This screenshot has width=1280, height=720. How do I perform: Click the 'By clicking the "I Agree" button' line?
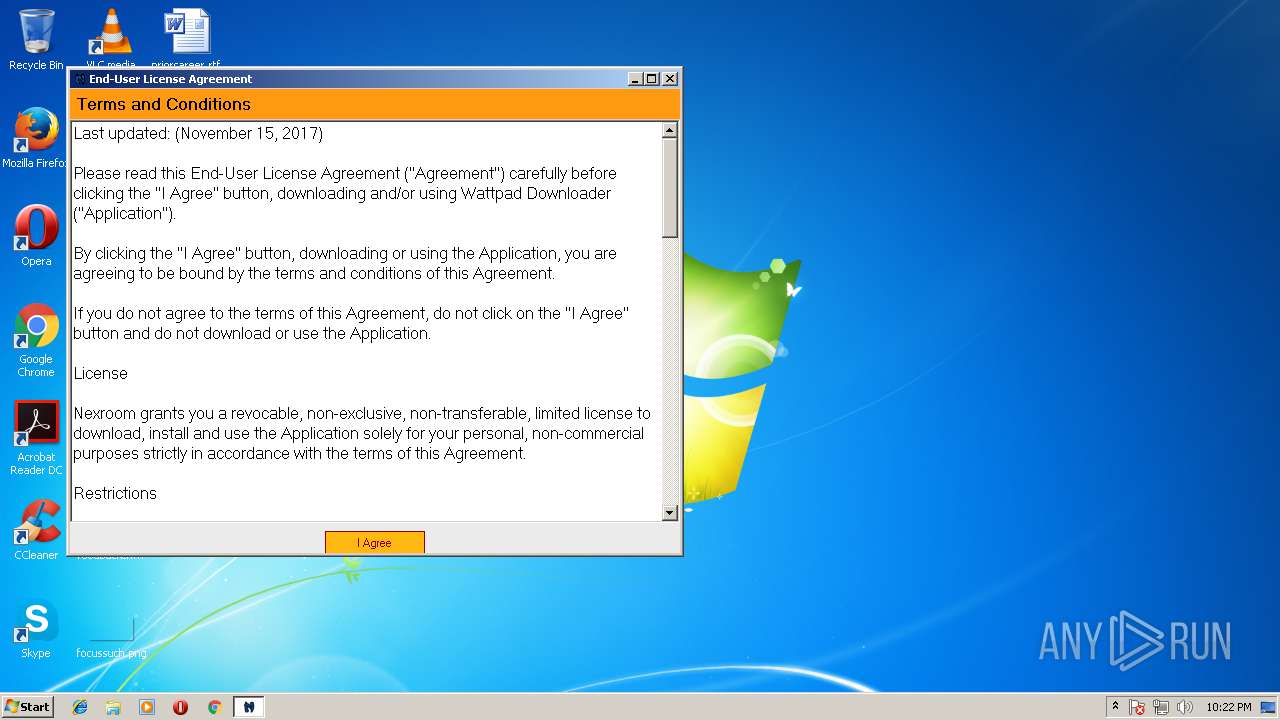(345, 253)
